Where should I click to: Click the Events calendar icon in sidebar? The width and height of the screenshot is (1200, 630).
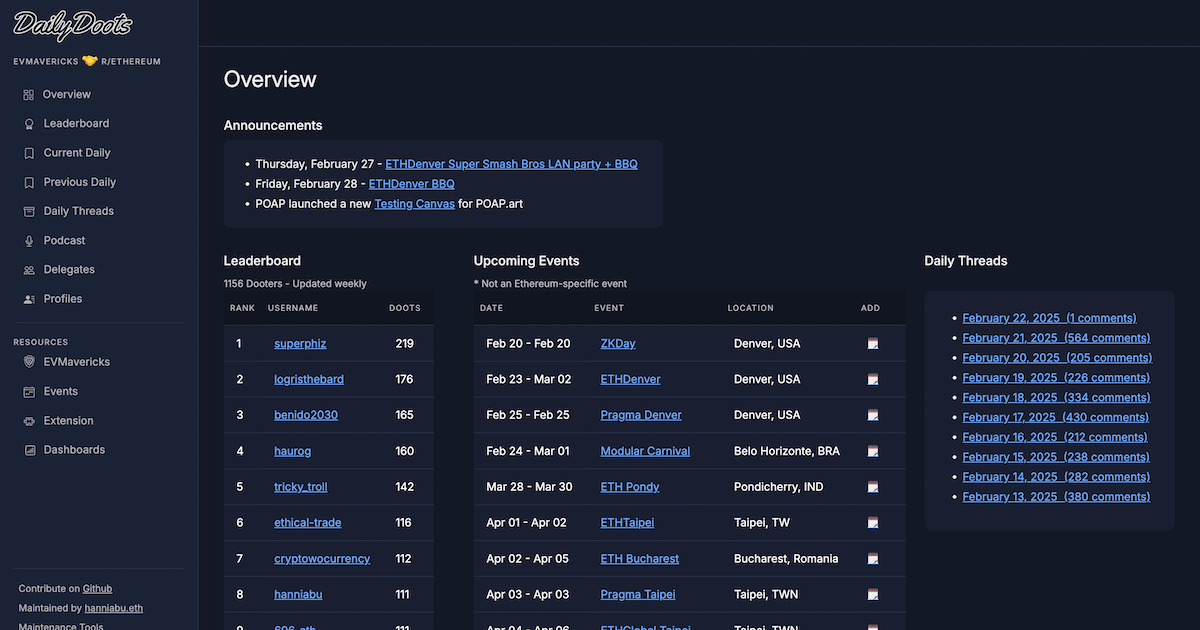point(29,392)
